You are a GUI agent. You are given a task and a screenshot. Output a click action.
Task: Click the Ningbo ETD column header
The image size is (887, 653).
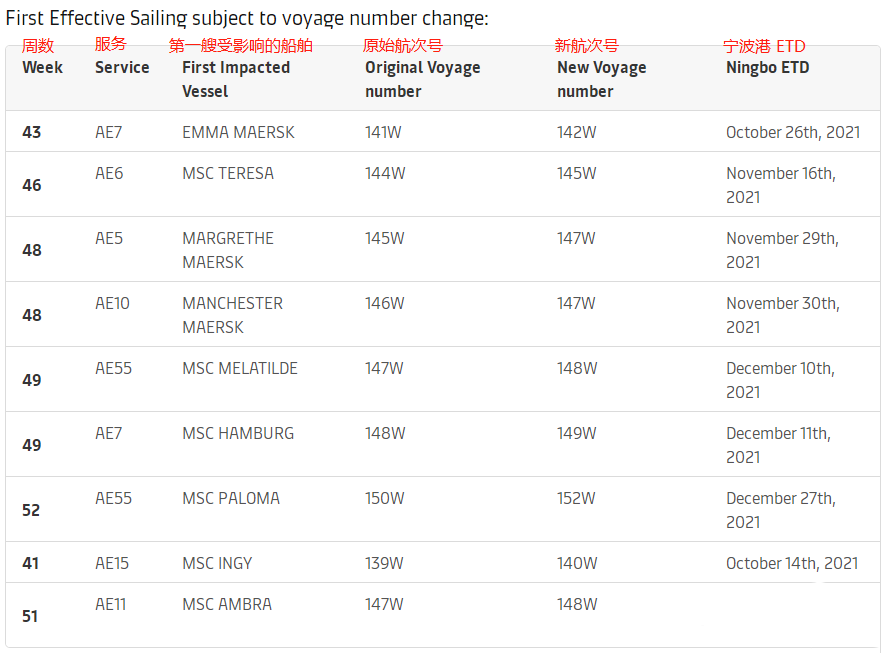pyautogui.click(x=768, y=67)
